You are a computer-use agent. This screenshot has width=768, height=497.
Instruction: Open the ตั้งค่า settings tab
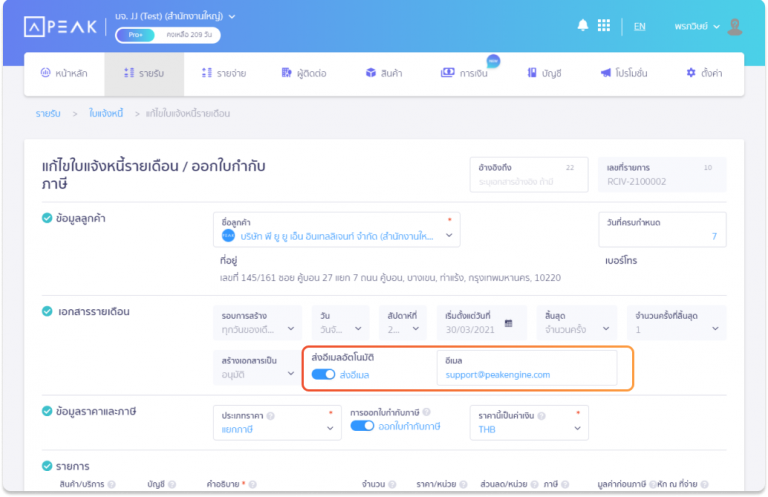704,73
